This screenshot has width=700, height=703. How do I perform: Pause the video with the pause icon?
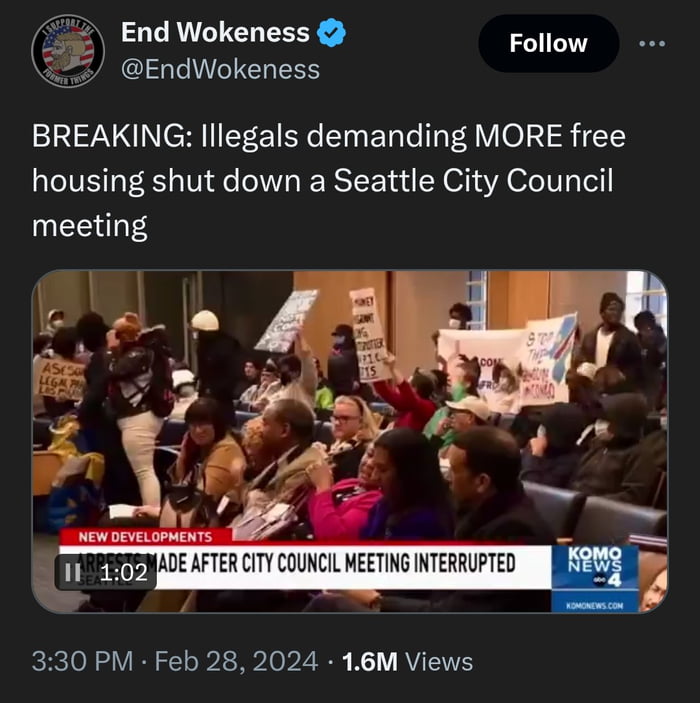(x=72, y=572)
